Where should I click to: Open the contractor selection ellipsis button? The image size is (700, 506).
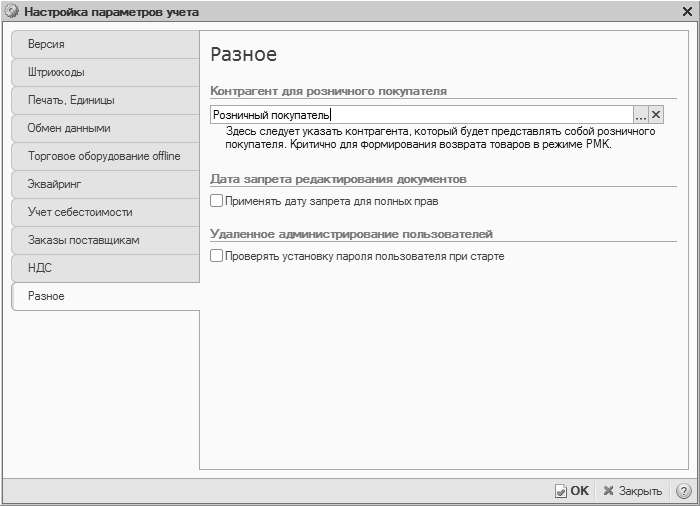pyautogui.click(x=641, y=115)
